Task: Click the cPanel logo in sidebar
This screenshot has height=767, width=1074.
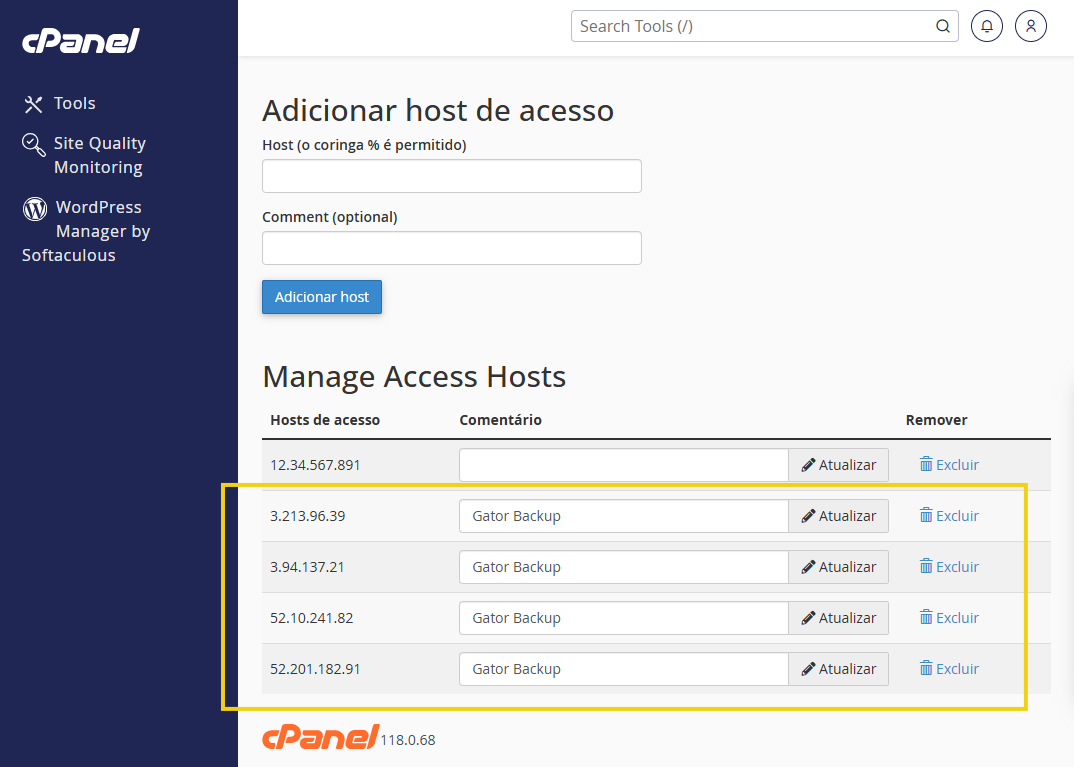Action: point(81,41)
